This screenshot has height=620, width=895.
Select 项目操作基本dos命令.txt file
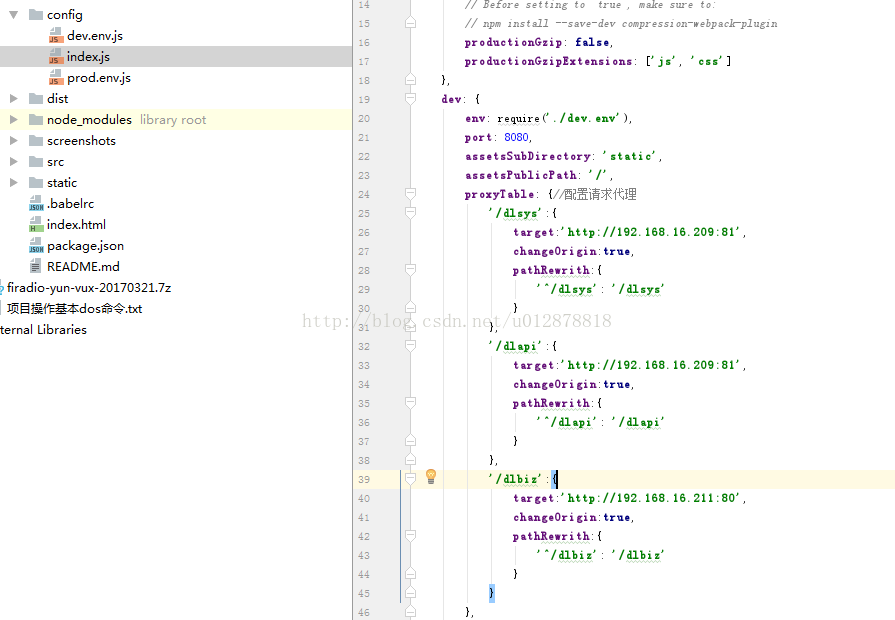pyautogui.click(x=74, y=309)
